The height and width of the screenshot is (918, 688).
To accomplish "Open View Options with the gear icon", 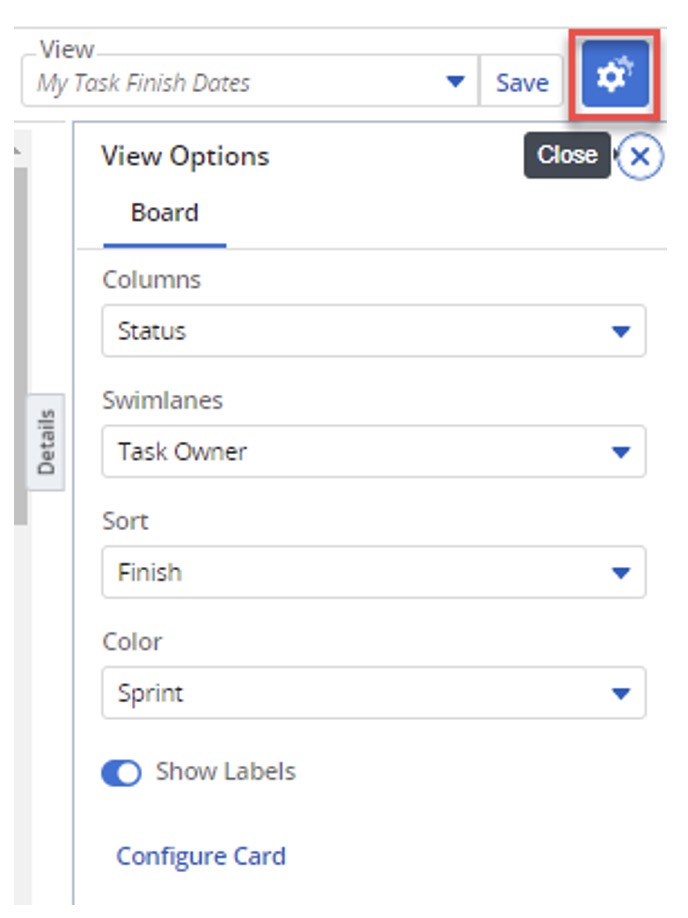I will (615, 74).
